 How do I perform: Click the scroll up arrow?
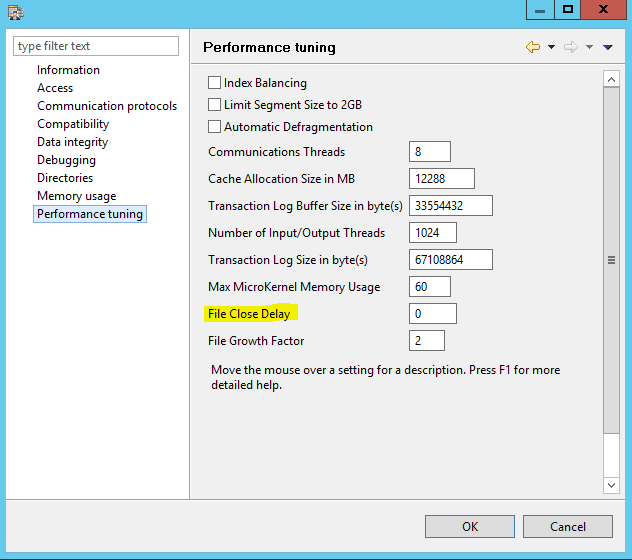611,78
